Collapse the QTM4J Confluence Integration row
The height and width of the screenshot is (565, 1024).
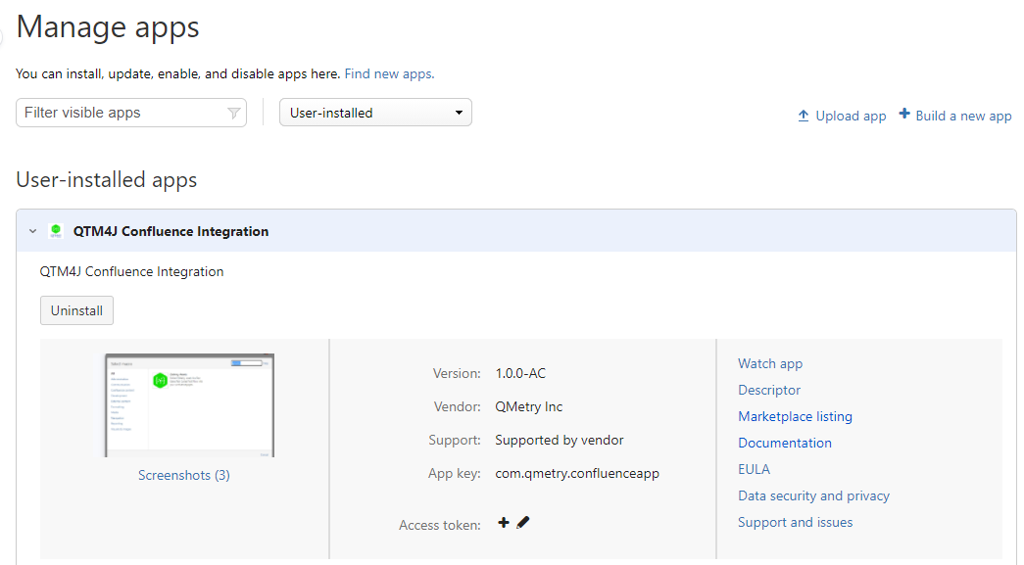pyautogui.click(x=33, y=231)
